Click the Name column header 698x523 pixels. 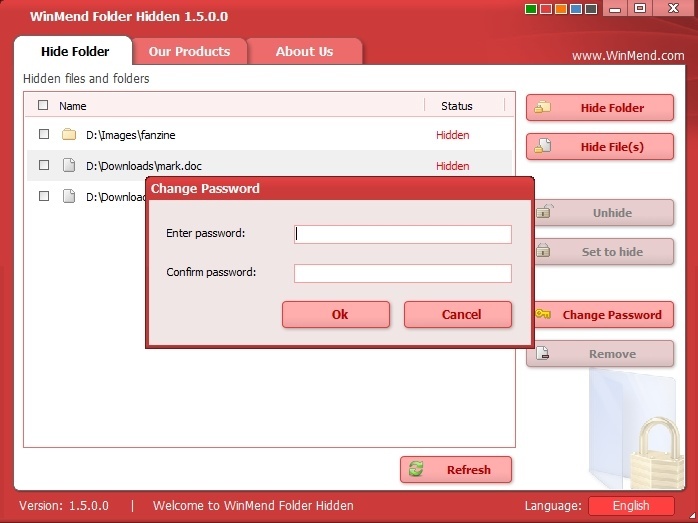73,106
